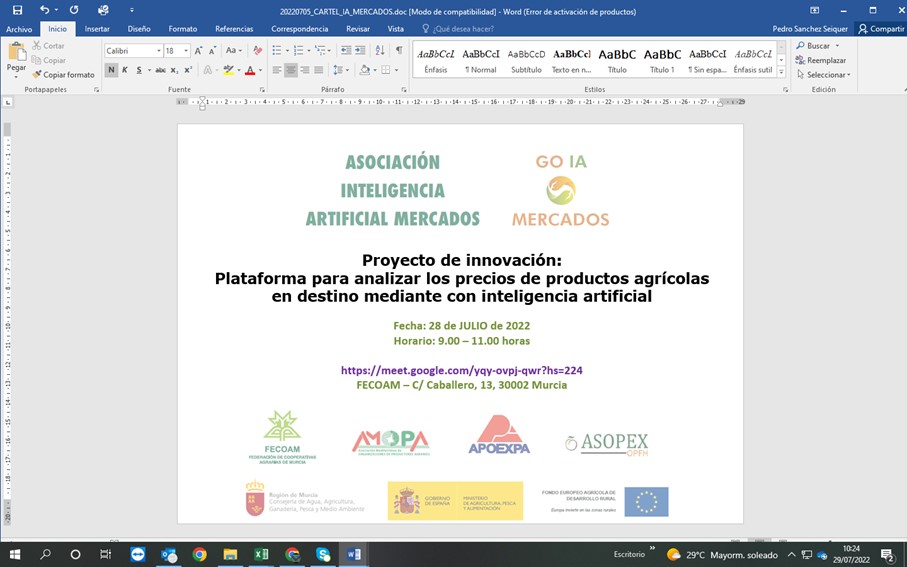Open the taskbar notification center
Image resolution: width=907 pixels, height=567 pixels.
pyautogui.click(x=888, y=555)
